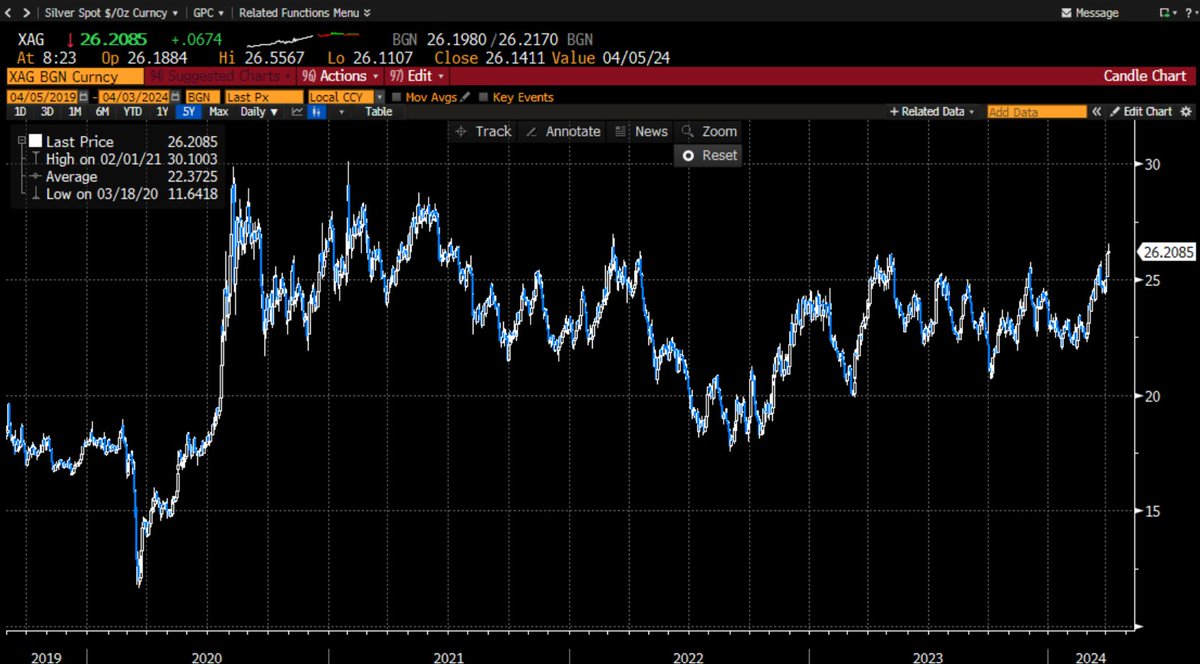1200x664 pixels.
Task: Select the 1M time range
Action: click(75, 112)
